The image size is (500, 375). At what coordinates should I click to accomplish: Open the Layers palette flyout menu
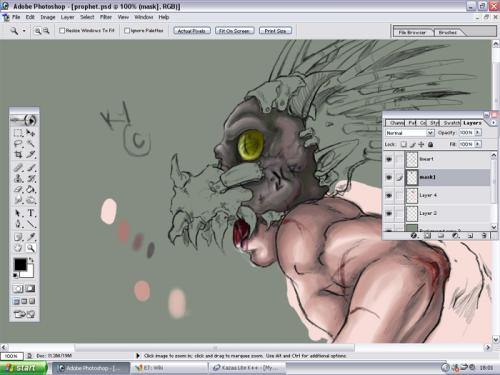(493, 123)
